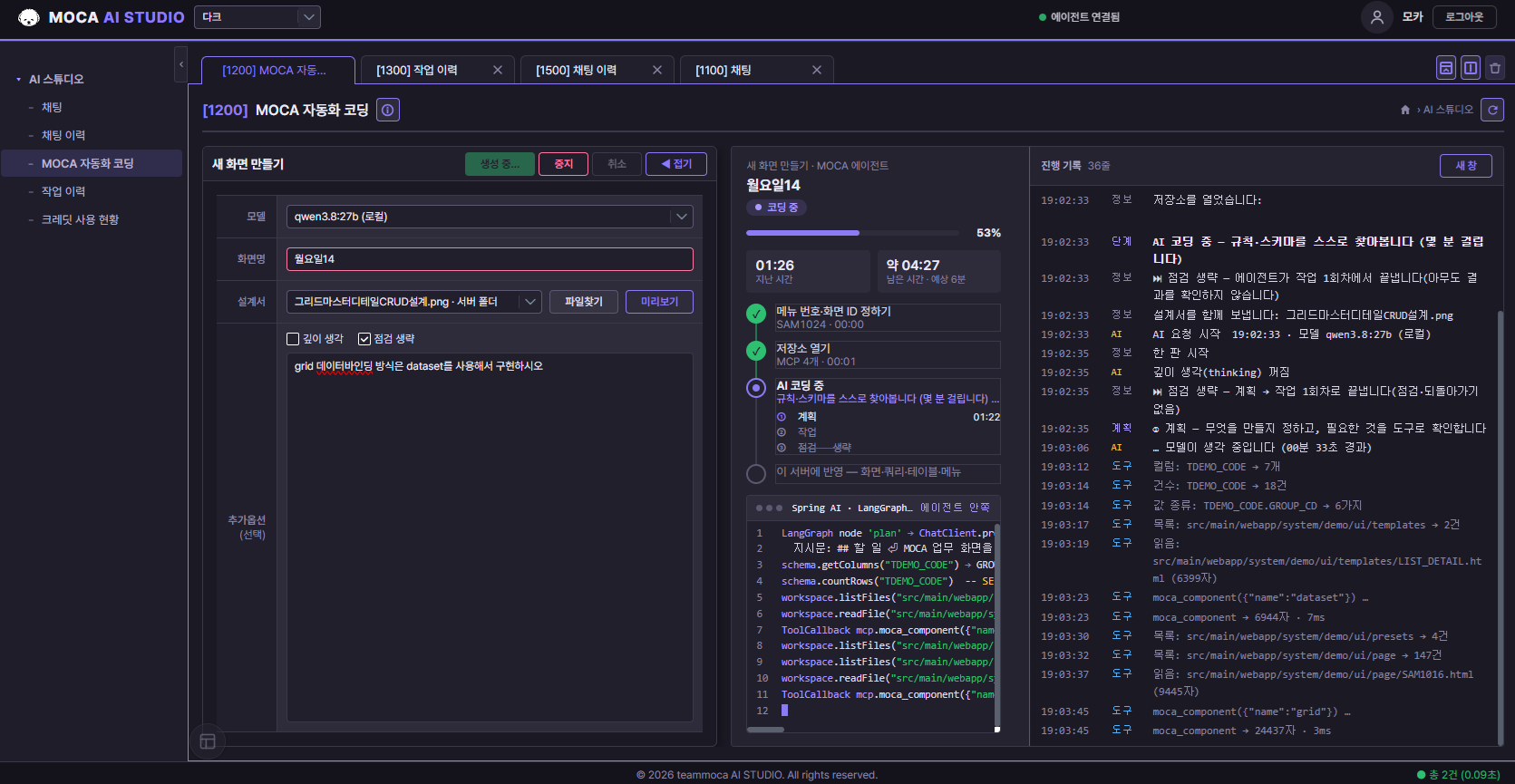Uncheck the 점검 생략 checkbox
Image resolution: width=1515 pixels, height=784 pixels.
click(364, 339)
